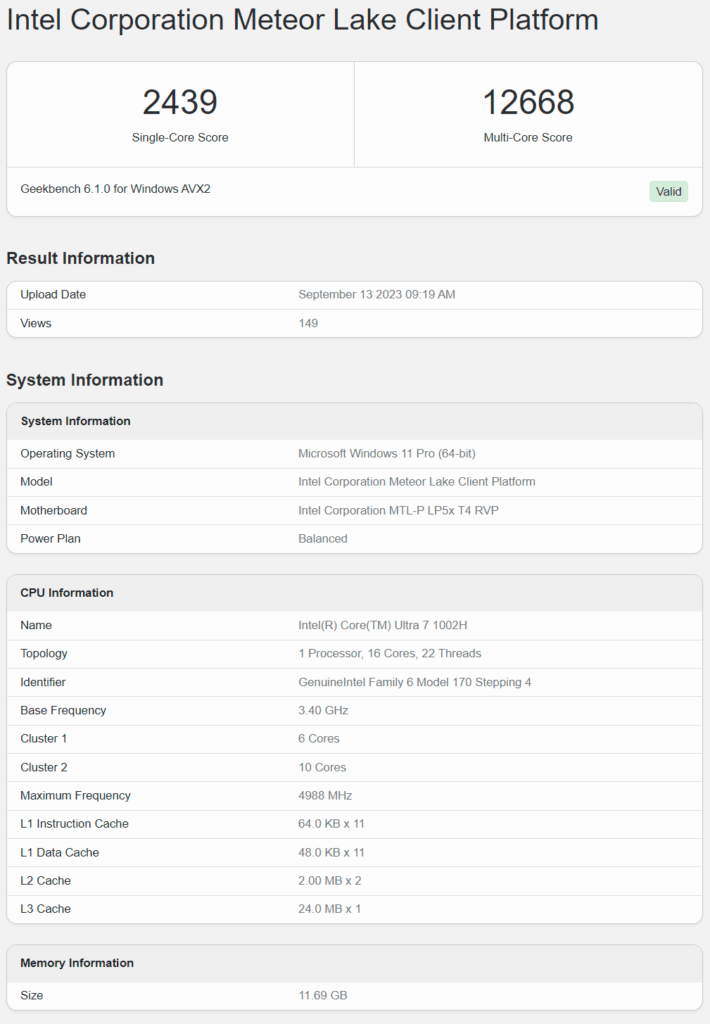Click the large System Information section heading
710x1024 pixels.
[85, 380]
